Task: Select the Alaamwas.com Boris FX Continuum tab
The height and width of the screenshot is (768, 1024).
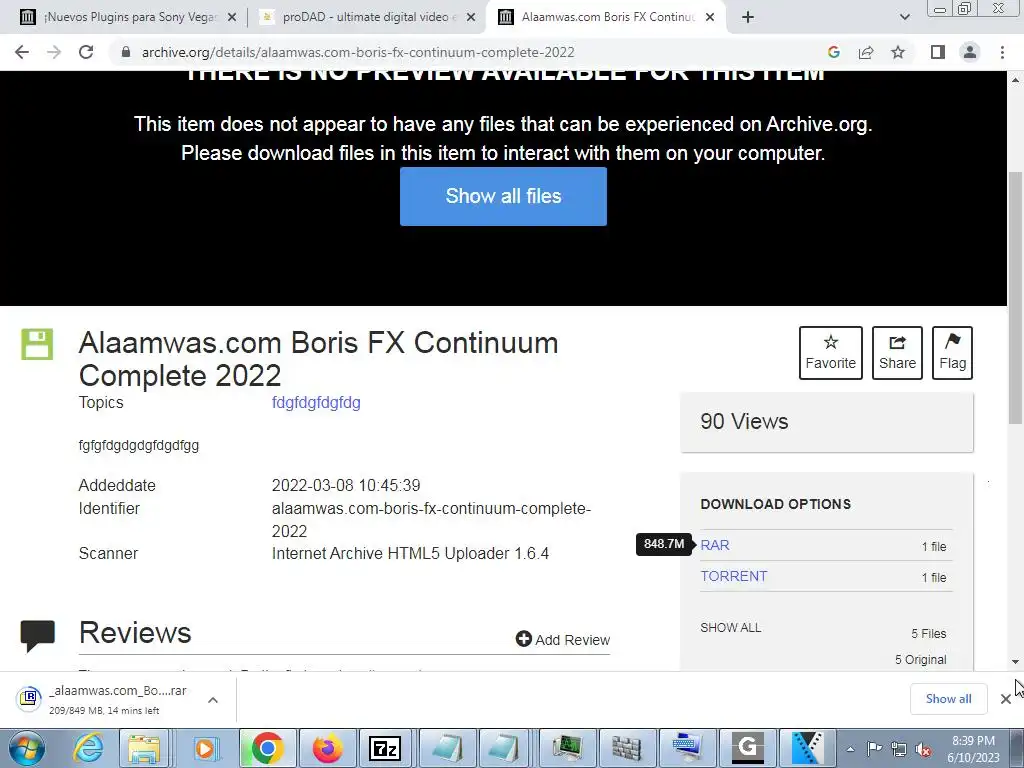Action: pos(607,18)
